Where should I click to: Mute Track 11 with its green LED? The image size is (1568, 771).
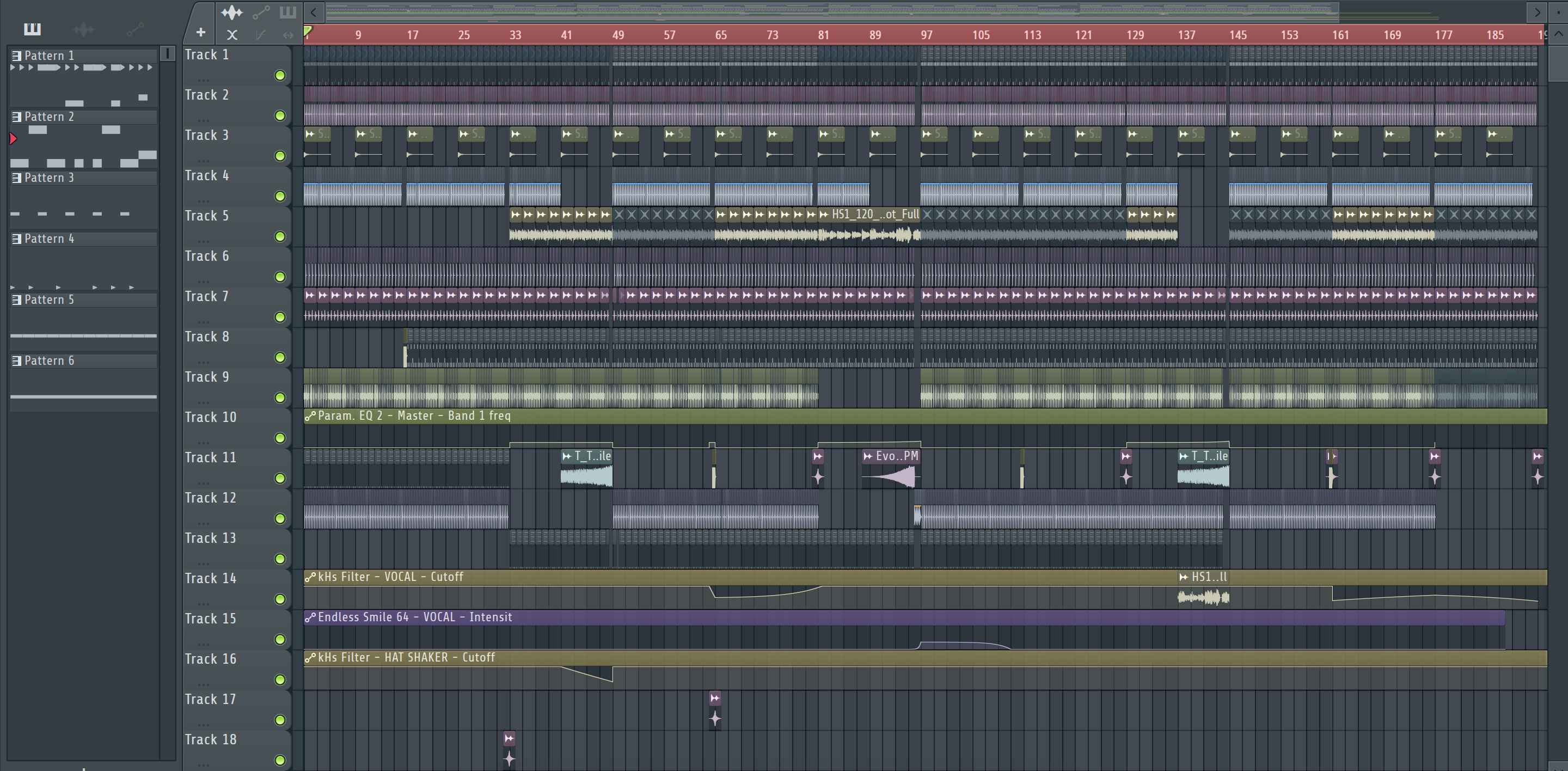[x=280, y=478]
